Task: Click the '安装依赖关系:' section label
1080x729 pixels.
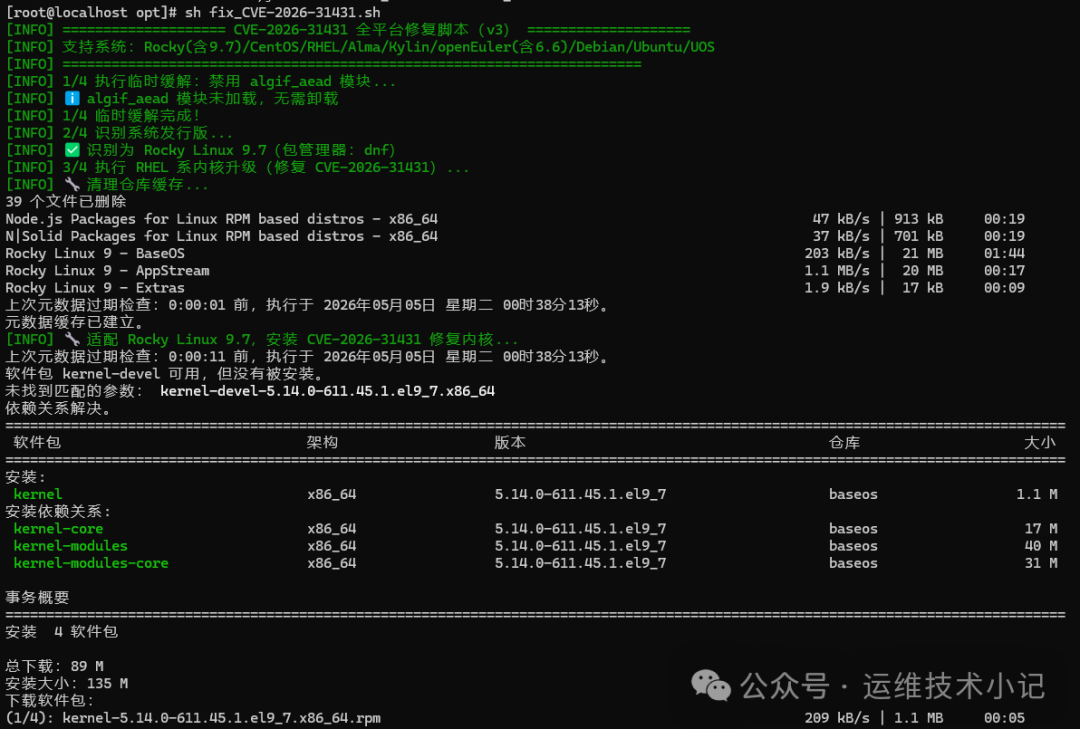Action: (x=59, y=511)
